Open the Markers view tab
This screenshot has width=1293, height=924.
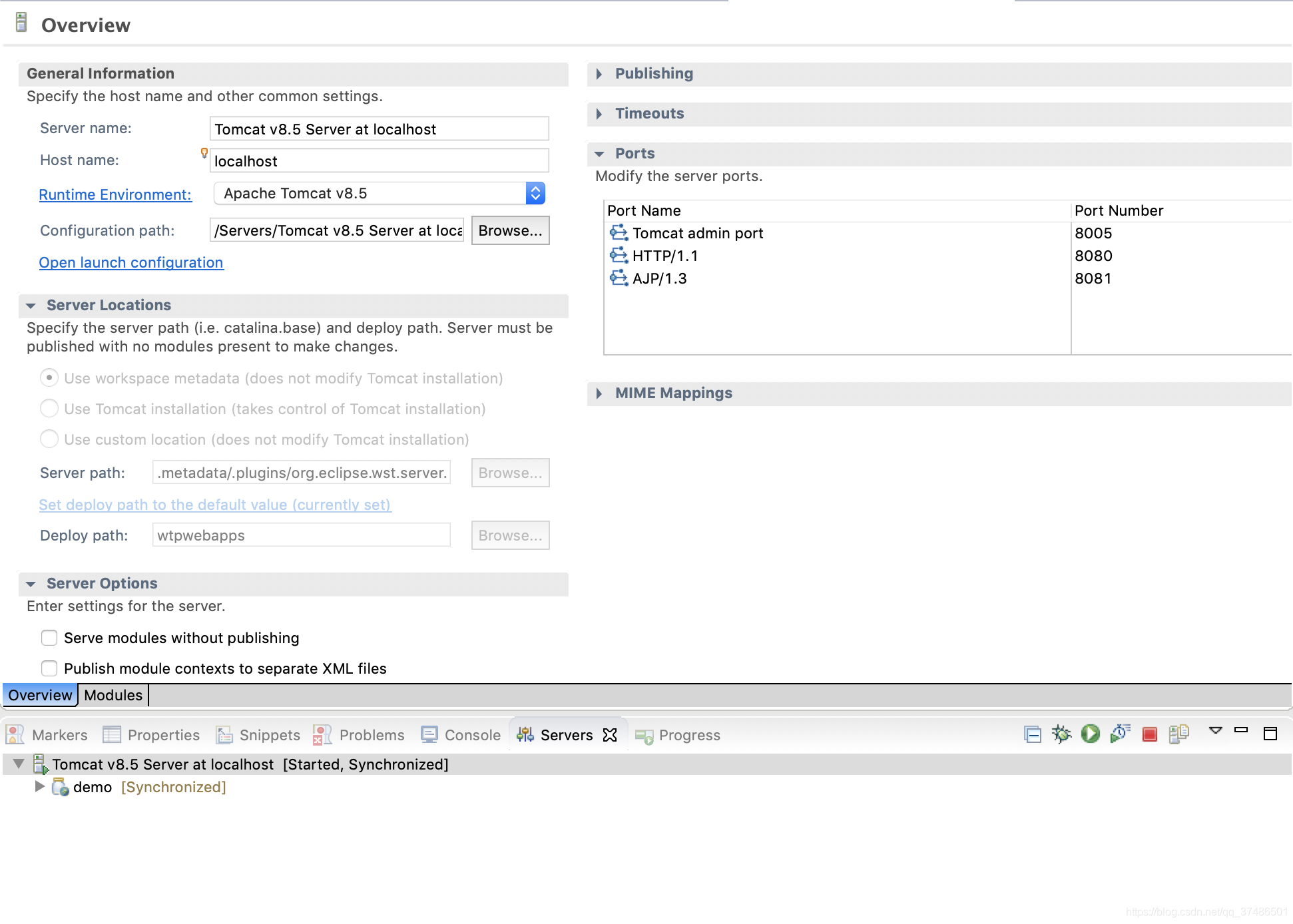pos(47,735)
